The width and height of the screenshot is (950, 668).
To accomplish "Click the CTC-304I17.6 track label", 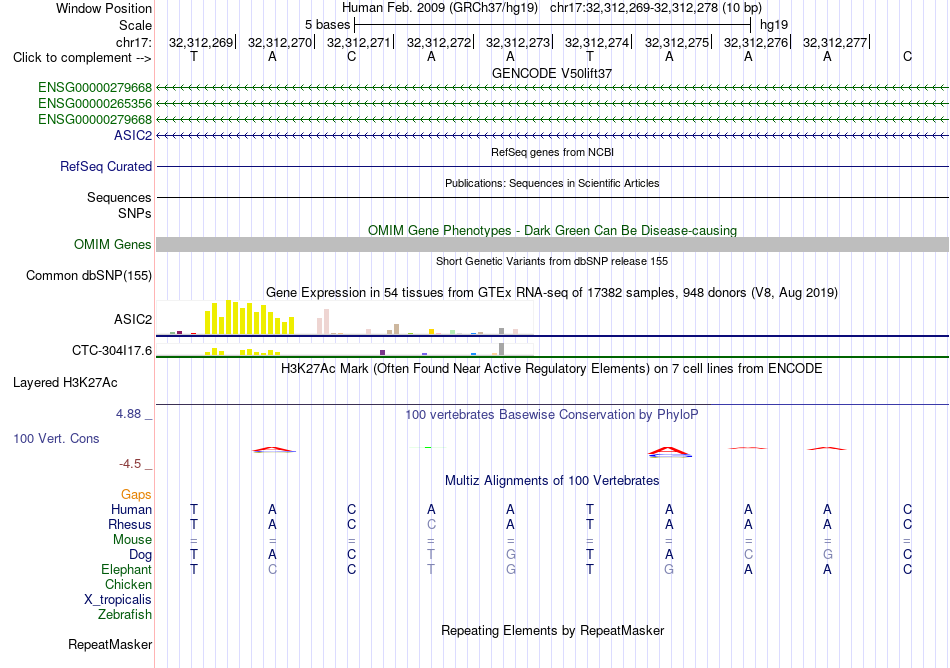I will point(112,351).
